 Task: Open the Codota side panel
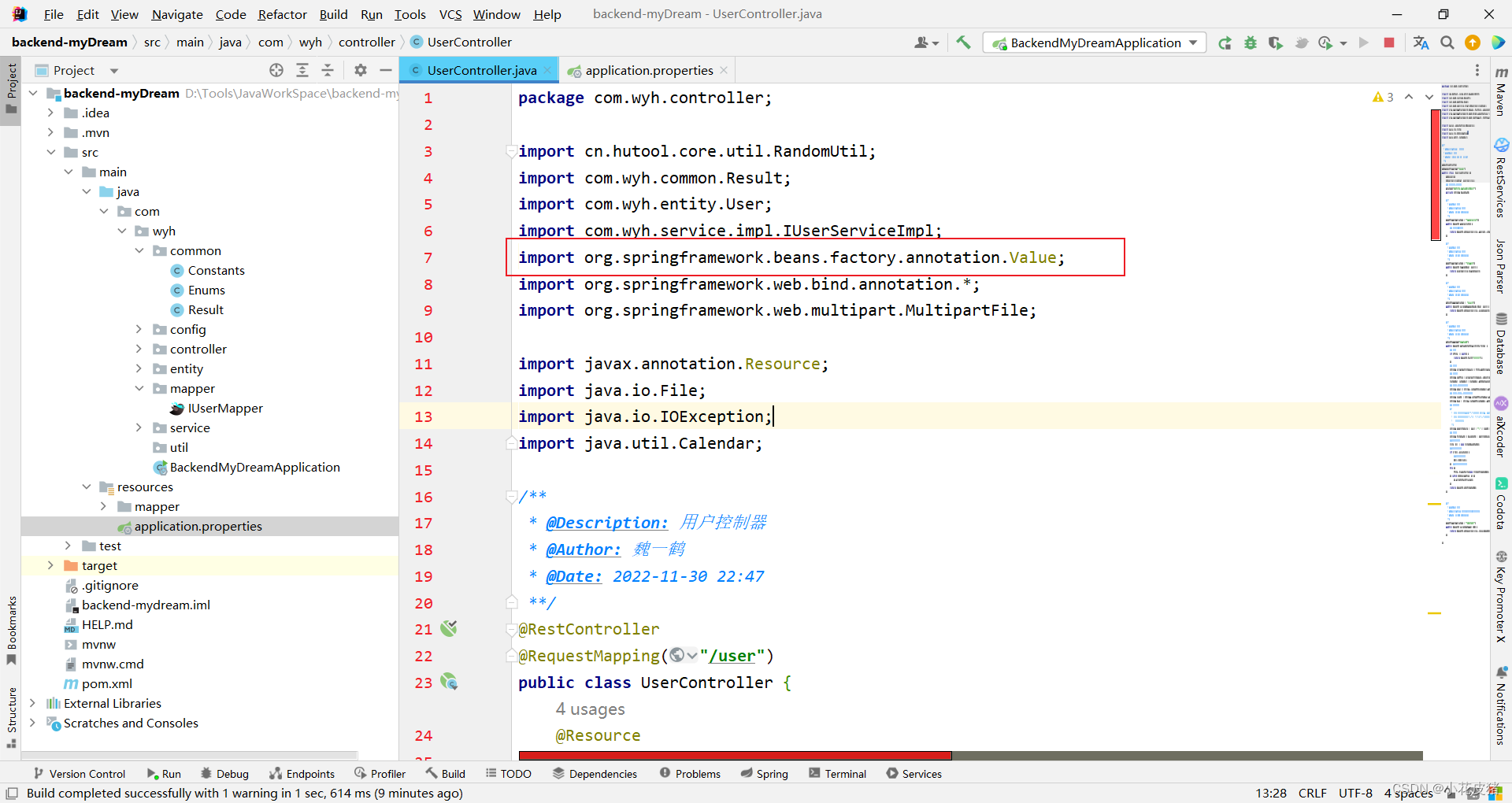click(x=1501, y=504)
